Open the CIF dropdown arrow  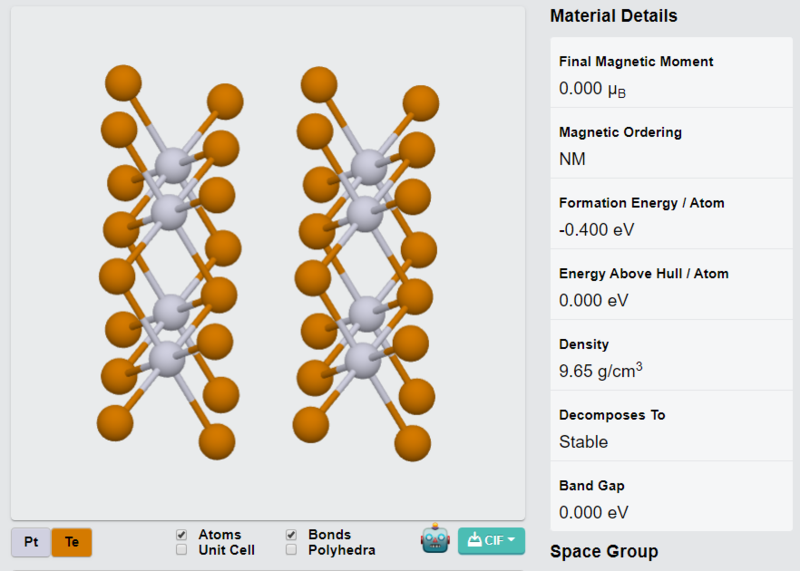[512, 540]
